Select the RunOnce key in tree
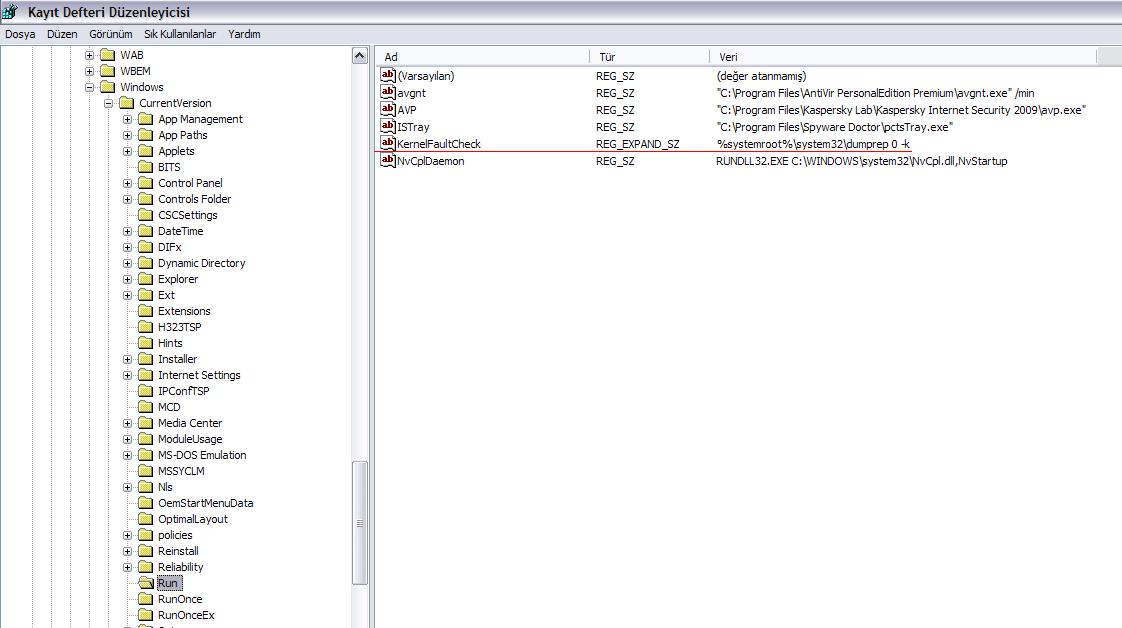Screen dimensions: 1122x628 [180, 599]
